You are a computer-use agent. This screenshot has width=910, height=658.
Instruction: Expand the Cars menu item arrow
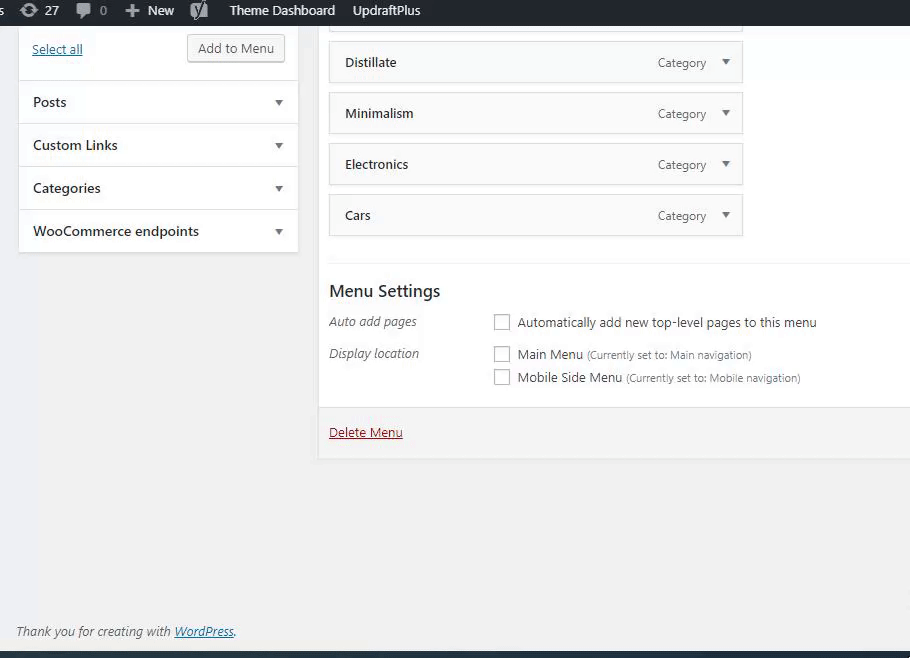tap(726, 215)
